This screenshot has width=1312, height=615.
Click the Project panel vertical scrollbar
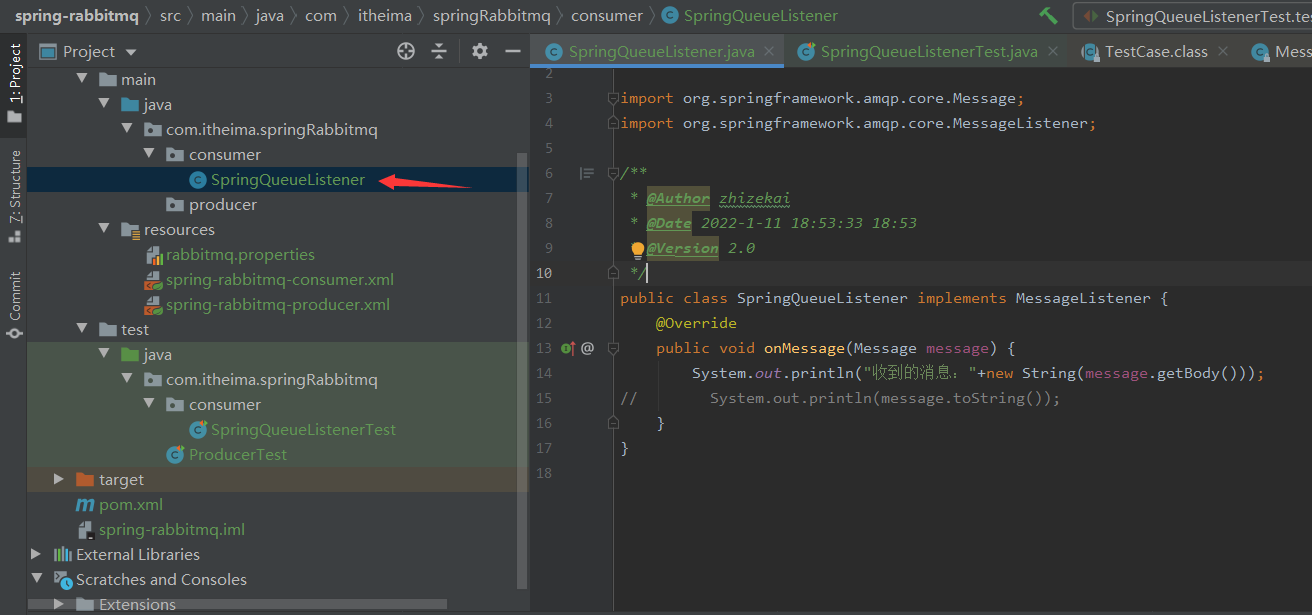click(521, 370)
